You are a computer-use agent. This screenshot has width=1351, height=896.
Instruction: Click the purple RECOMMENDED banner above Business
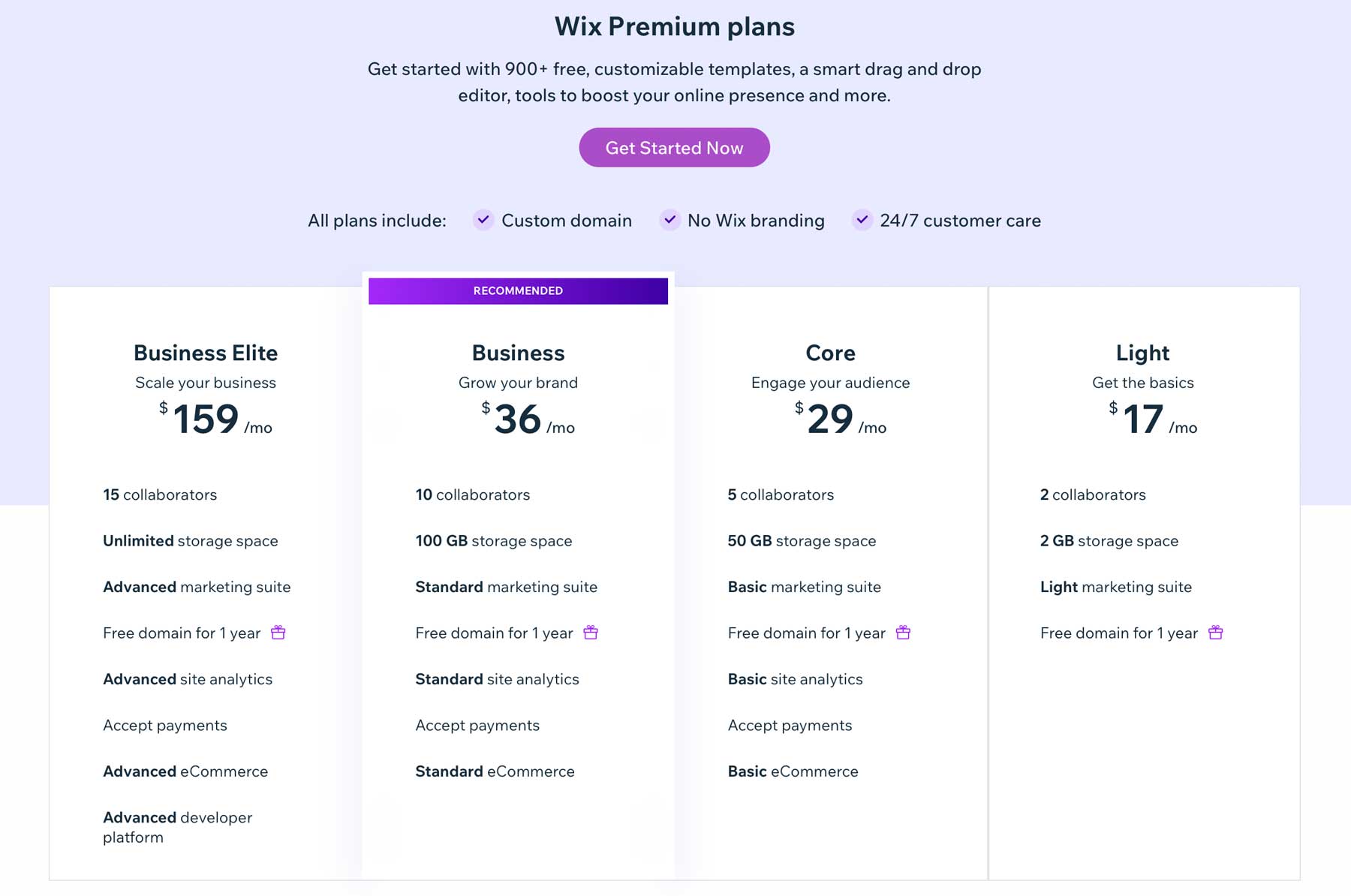518,290
